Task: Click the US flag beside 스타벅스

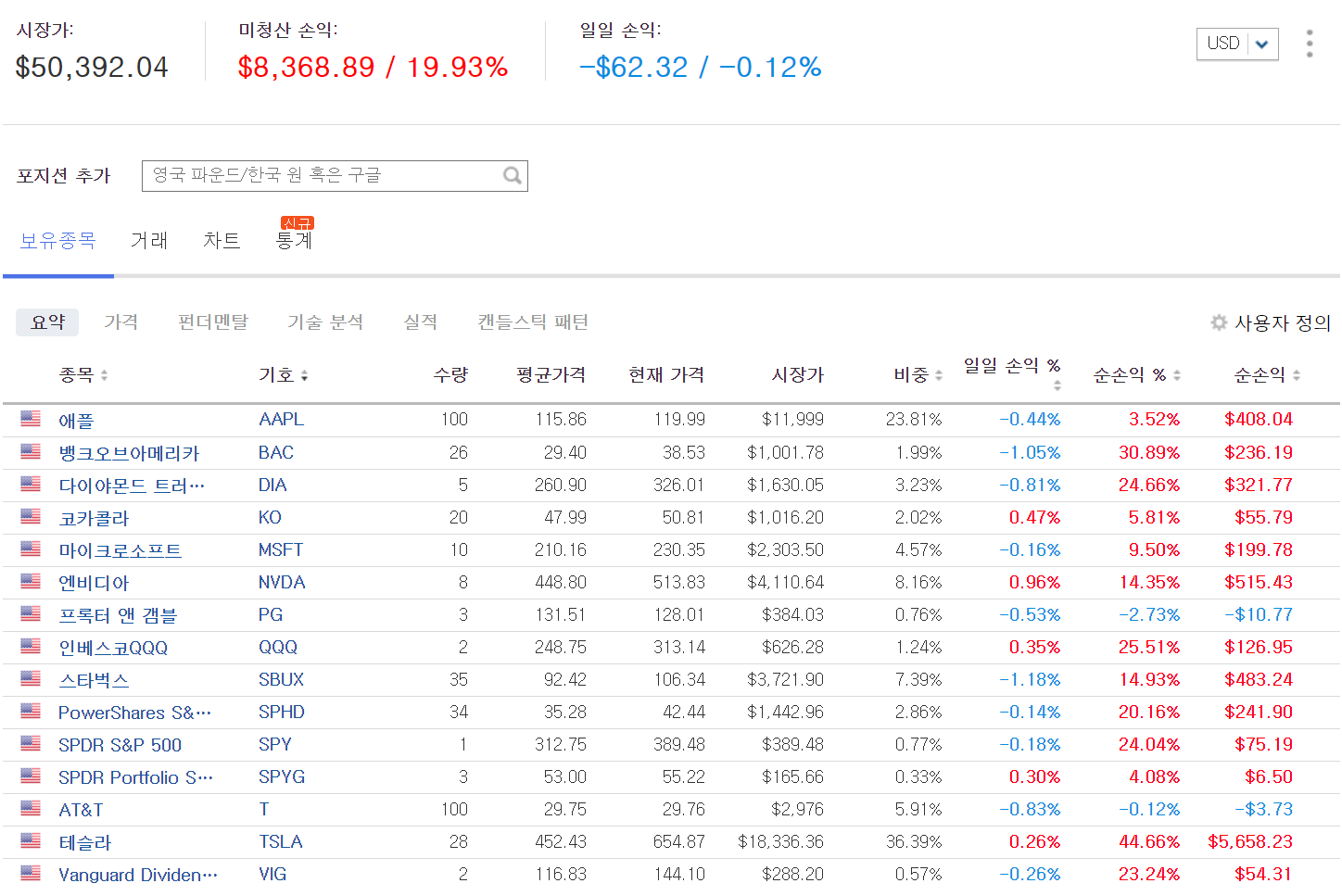Action: coord(31,679)
